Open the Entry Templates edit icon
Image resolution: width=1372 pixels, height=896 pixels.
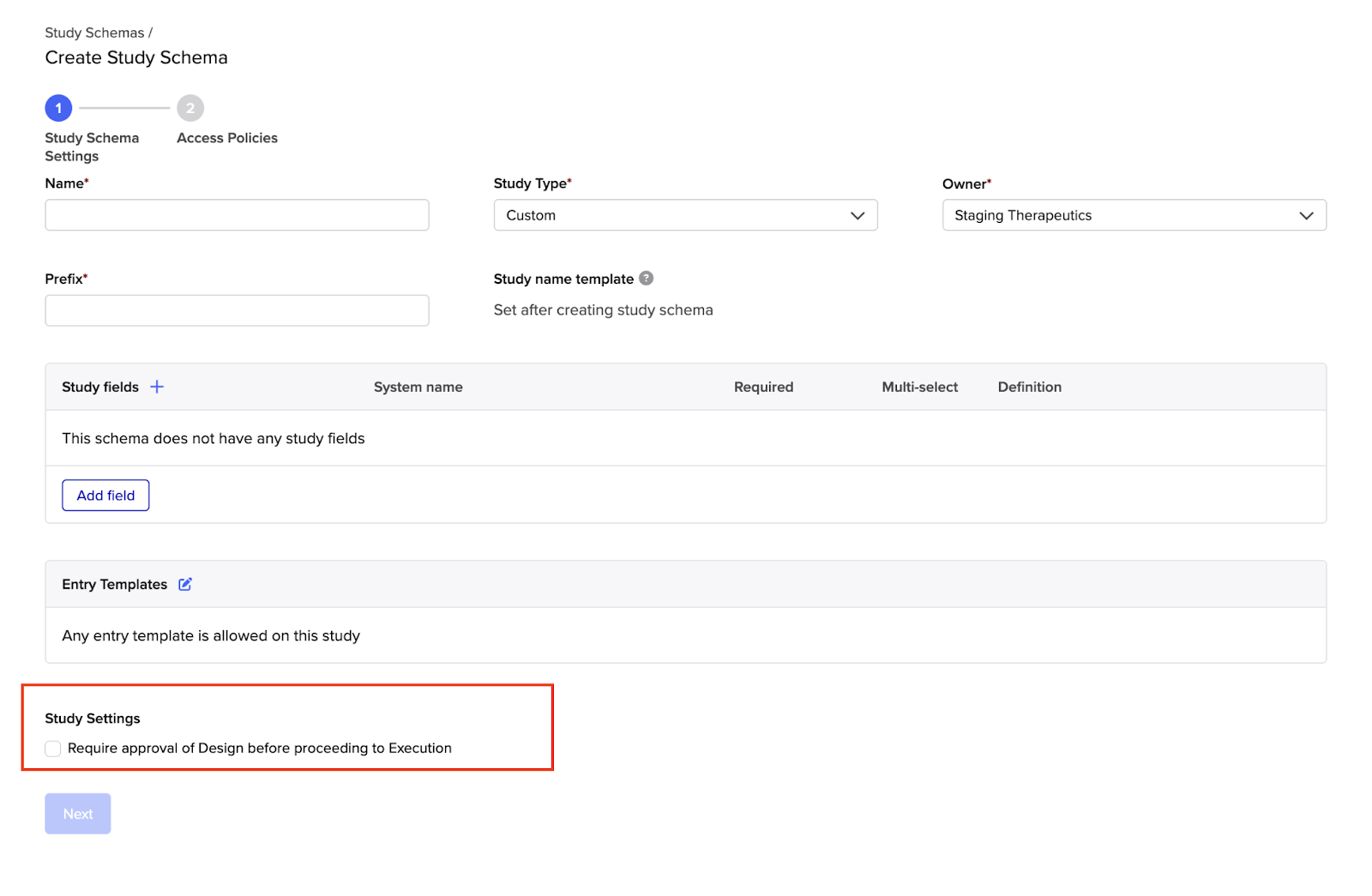pyautogui.click(x=185, y=584)
